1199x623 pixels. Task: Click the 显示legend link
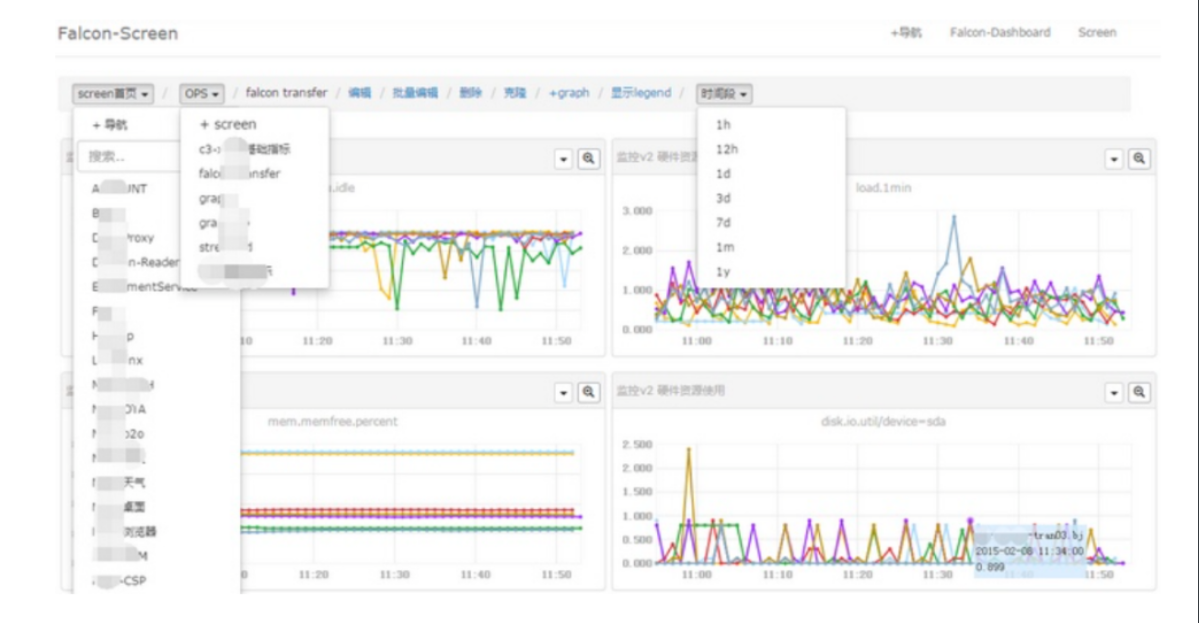(x=641, y=92)
